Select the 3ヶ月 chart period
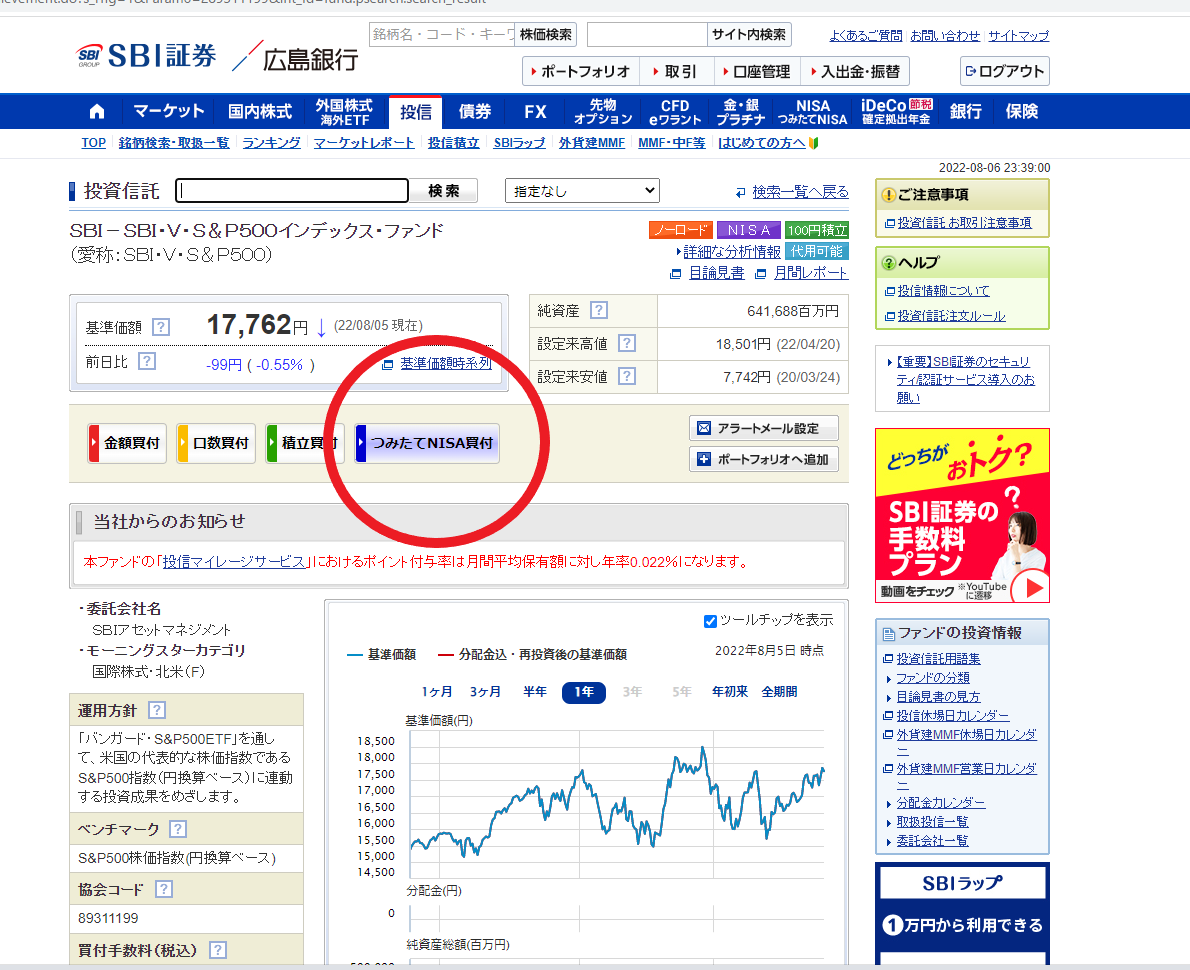Viewport: 1190px width, 970px height. tap(485, 691)
